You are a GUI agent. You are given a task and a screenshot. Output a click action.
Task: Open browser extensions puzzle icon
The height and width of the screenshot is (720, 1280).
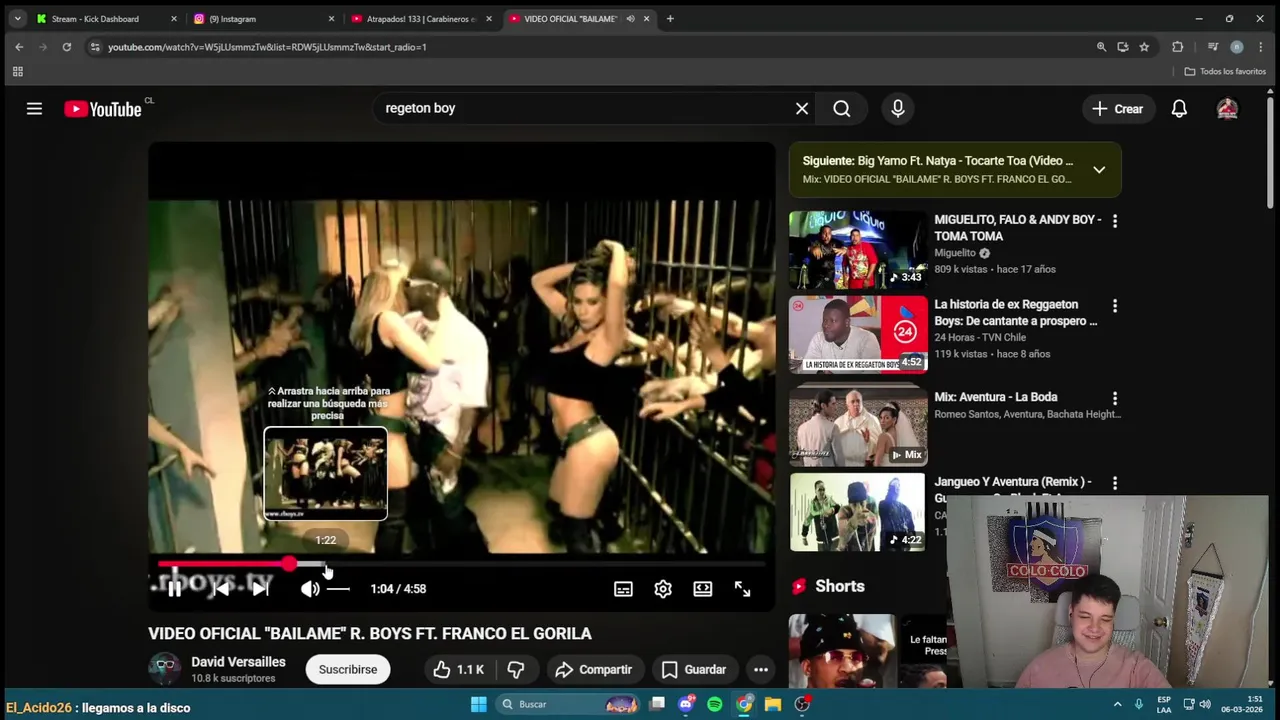(1178, 47)
